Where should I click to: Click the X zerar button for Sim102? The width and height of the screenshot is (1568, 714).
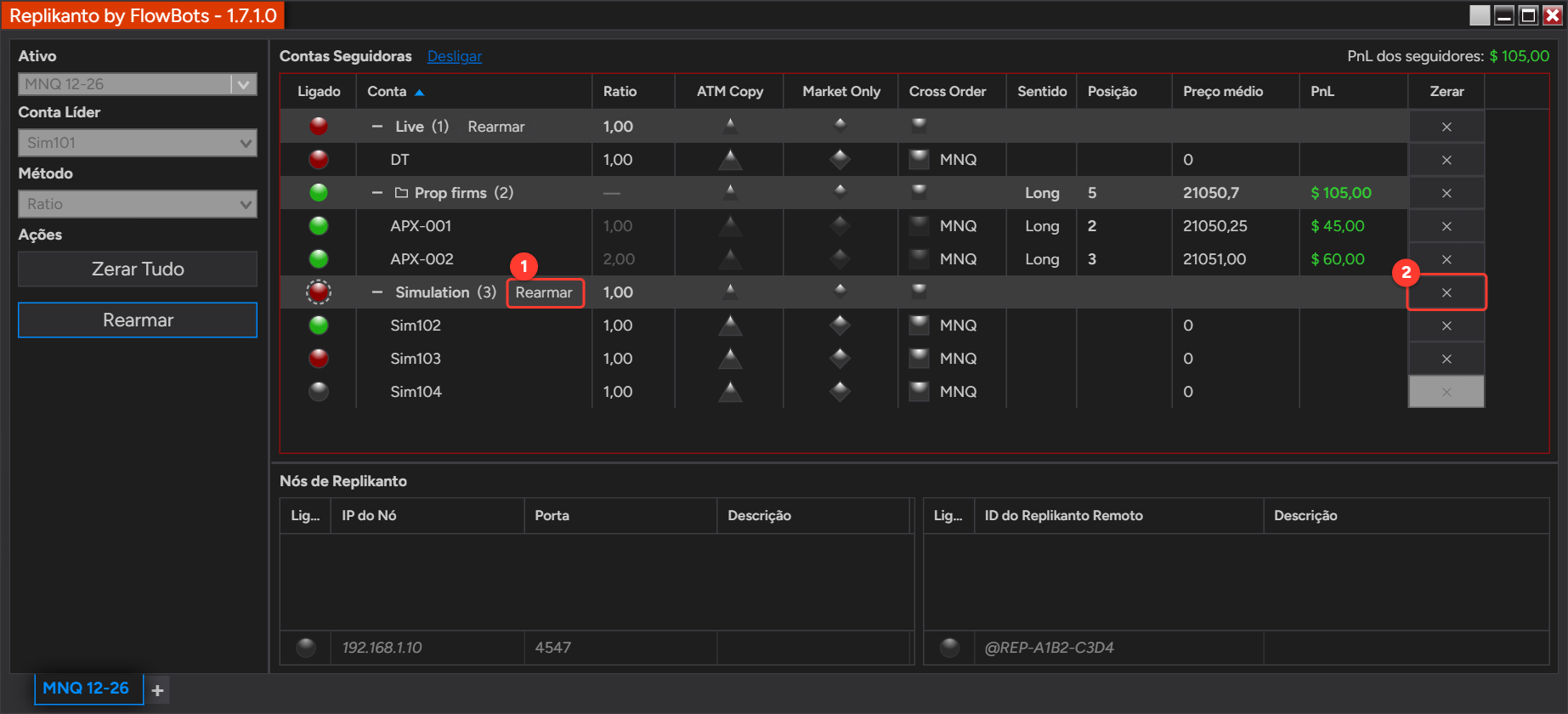pyautogui.click(x=1446, y=326)
